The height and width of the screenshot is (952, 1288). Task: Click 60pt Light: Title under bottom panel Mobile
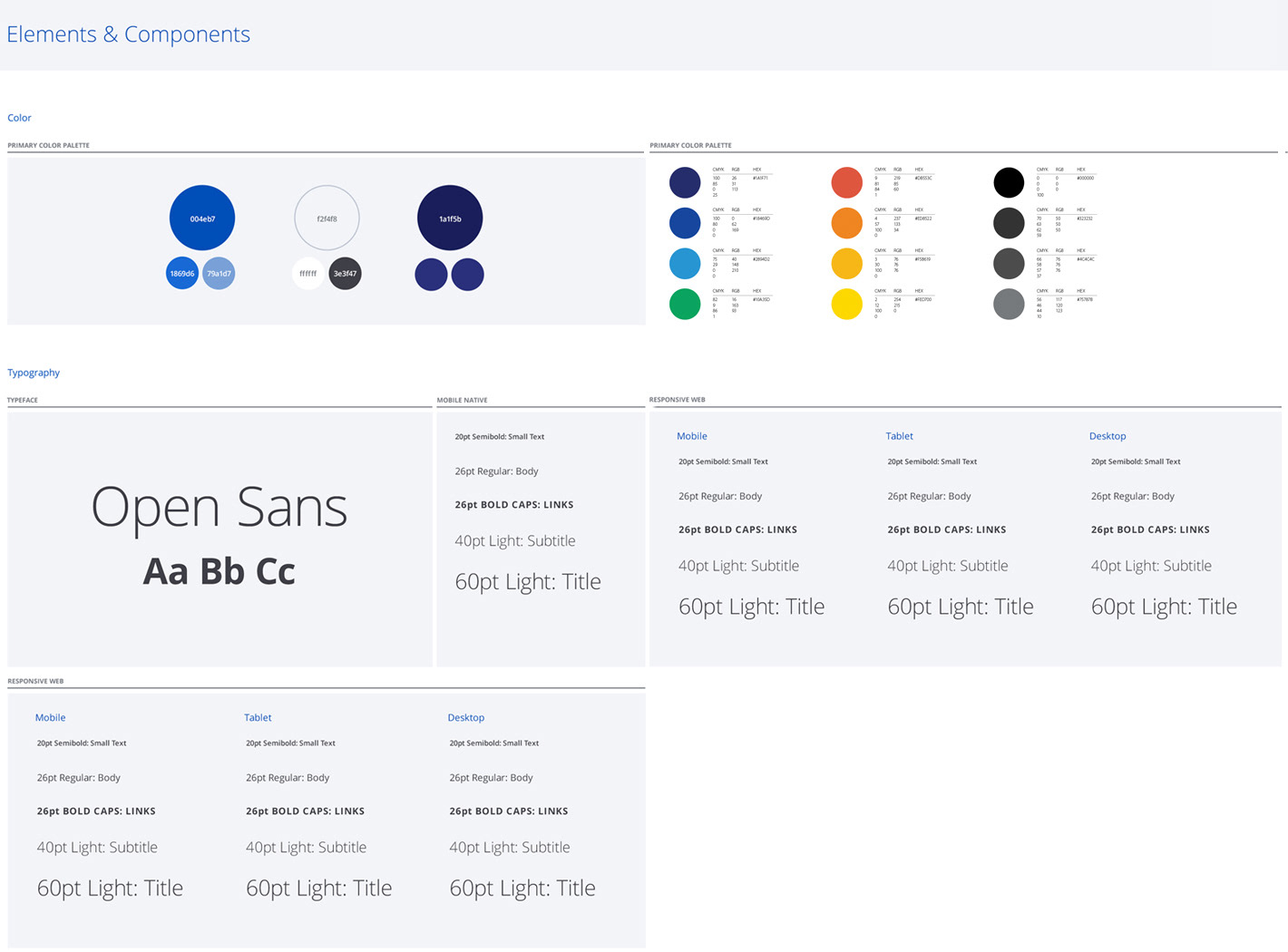[110, 889]
